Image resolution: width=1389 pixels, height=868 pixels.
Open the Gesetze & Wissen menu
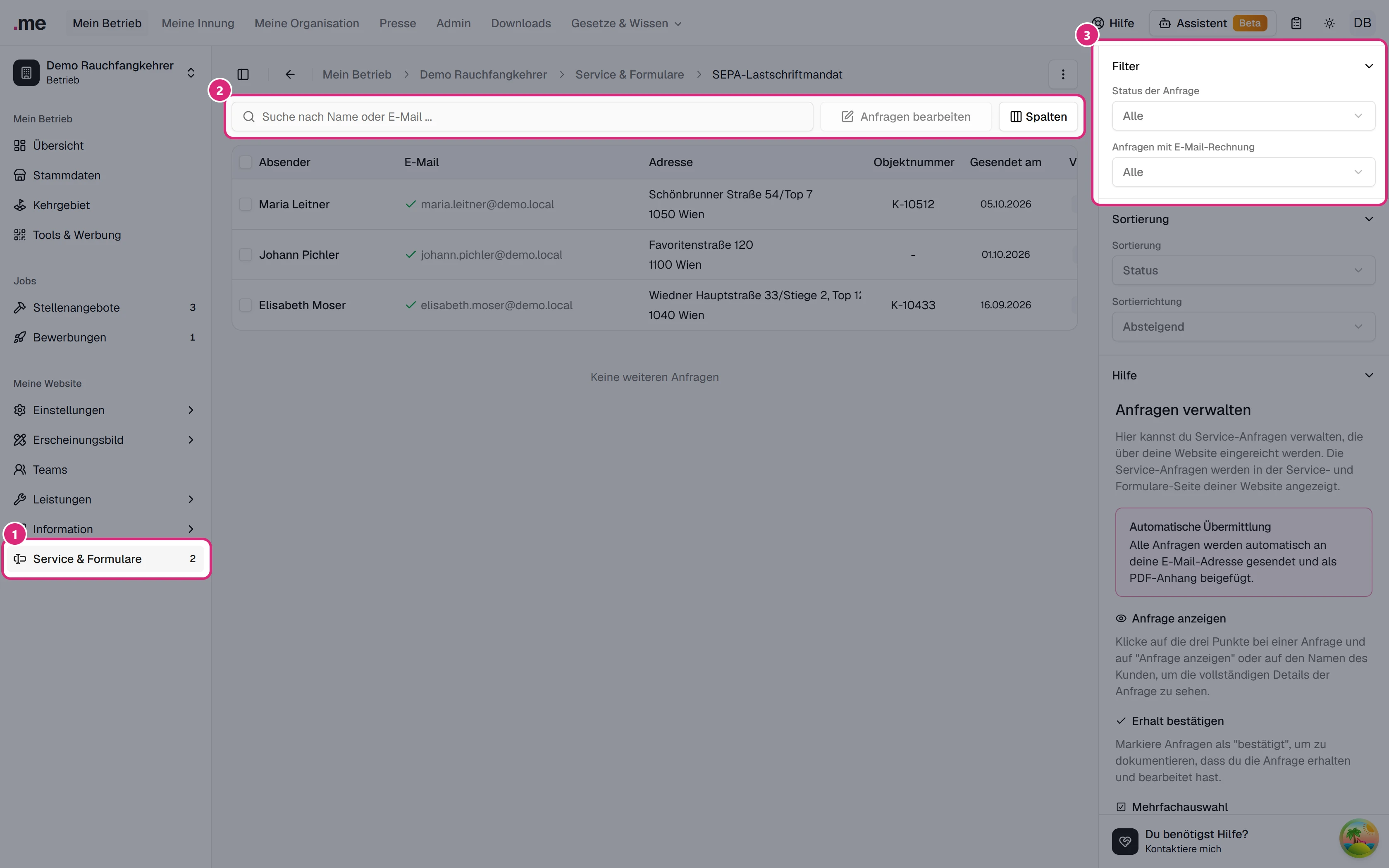click(626, 24)
